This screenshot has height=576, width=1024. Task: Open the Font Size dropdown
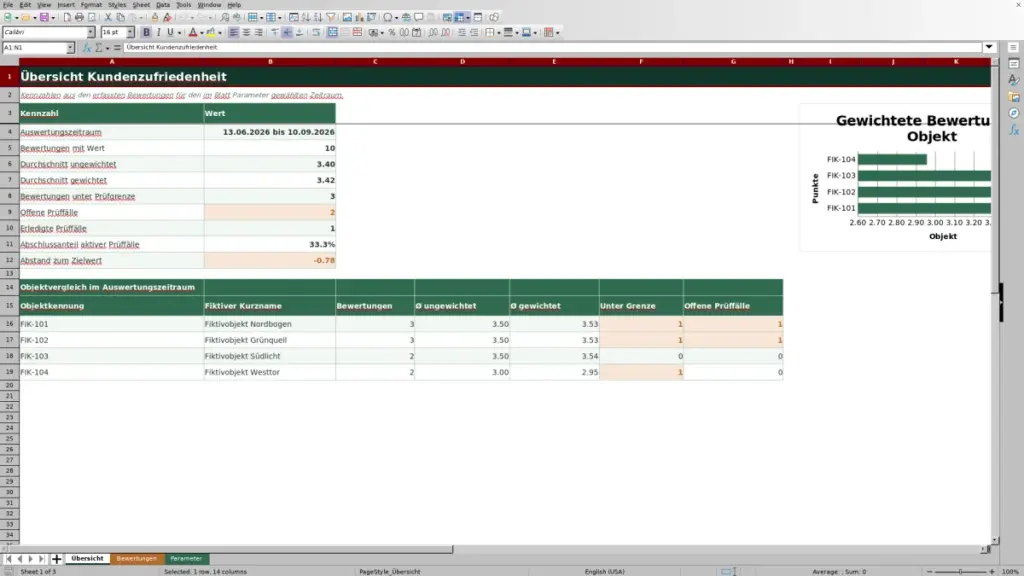[130, 32]
